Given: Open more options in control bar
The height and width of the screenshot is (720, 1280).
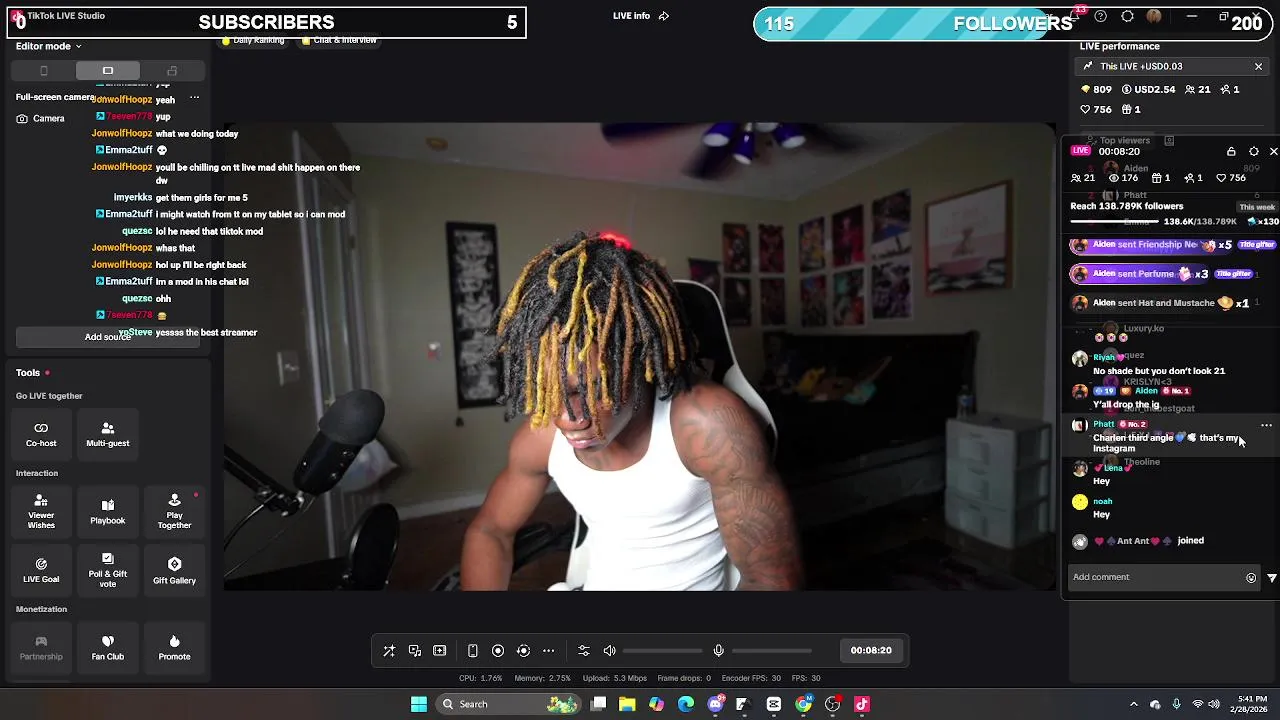Looking at the screenshot, I should click(548, 651).
